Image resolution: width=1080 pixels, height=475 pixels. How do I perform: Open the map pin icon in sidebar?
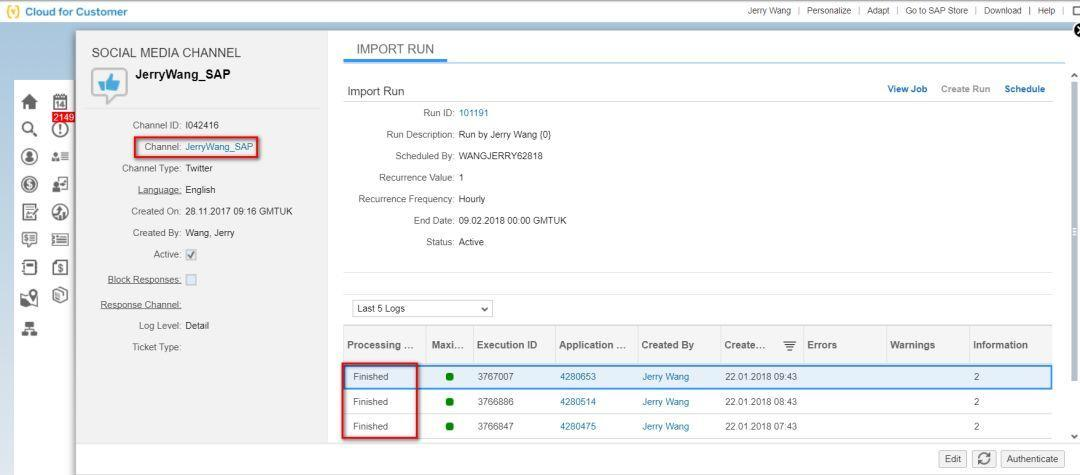29,298
